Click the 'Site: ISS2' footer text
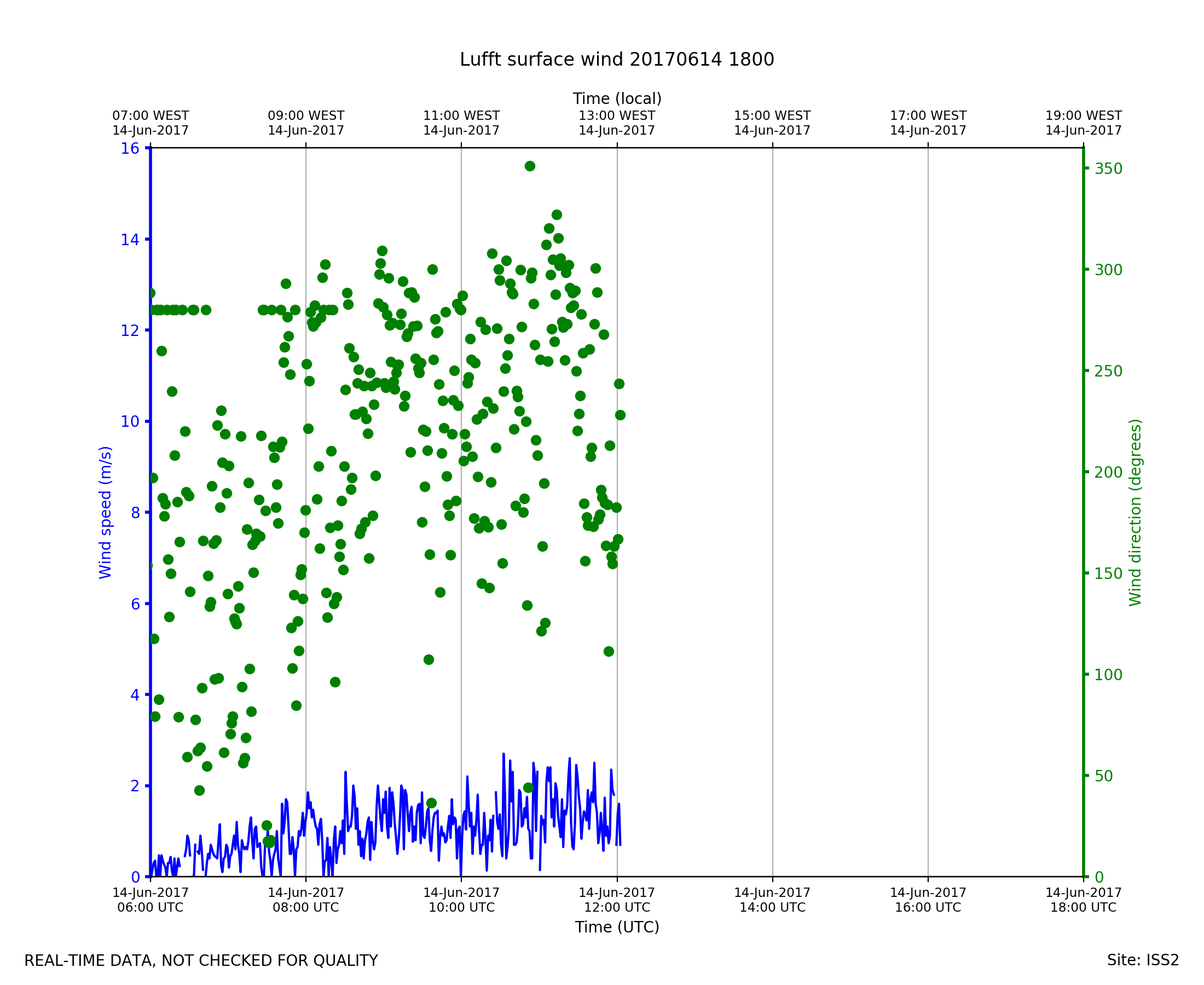Screen dimensions: 1204x985 coord(1143,960)
